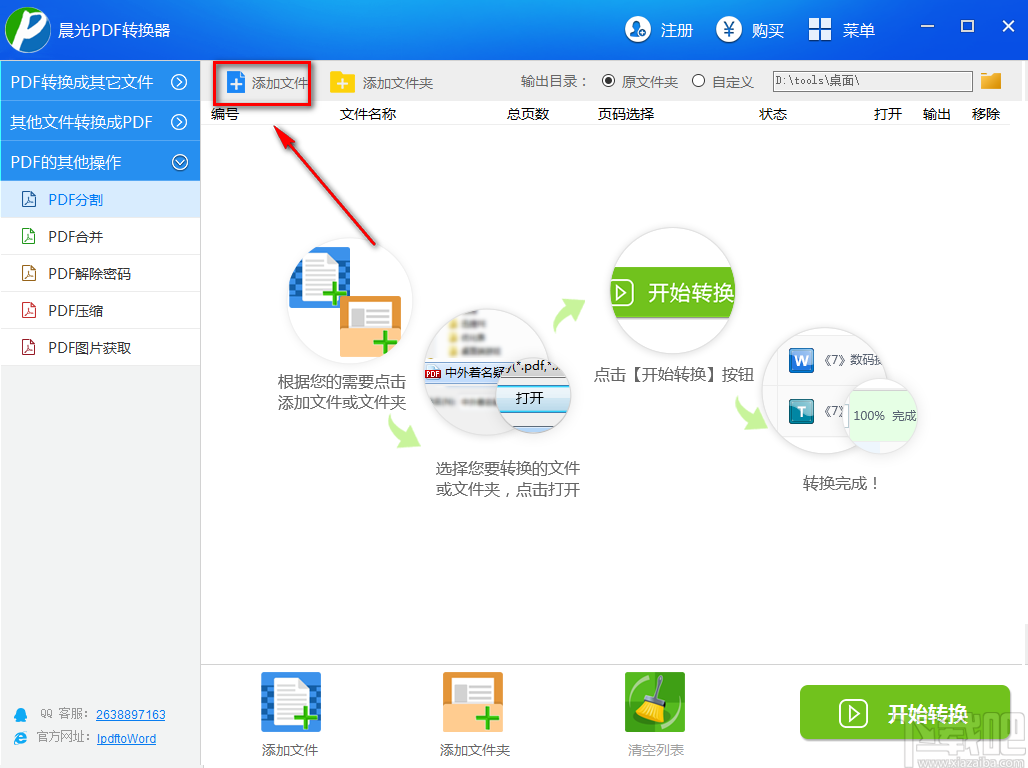
Task: Open the 其他文件转换成PDF section
Action: click(100, 121)
